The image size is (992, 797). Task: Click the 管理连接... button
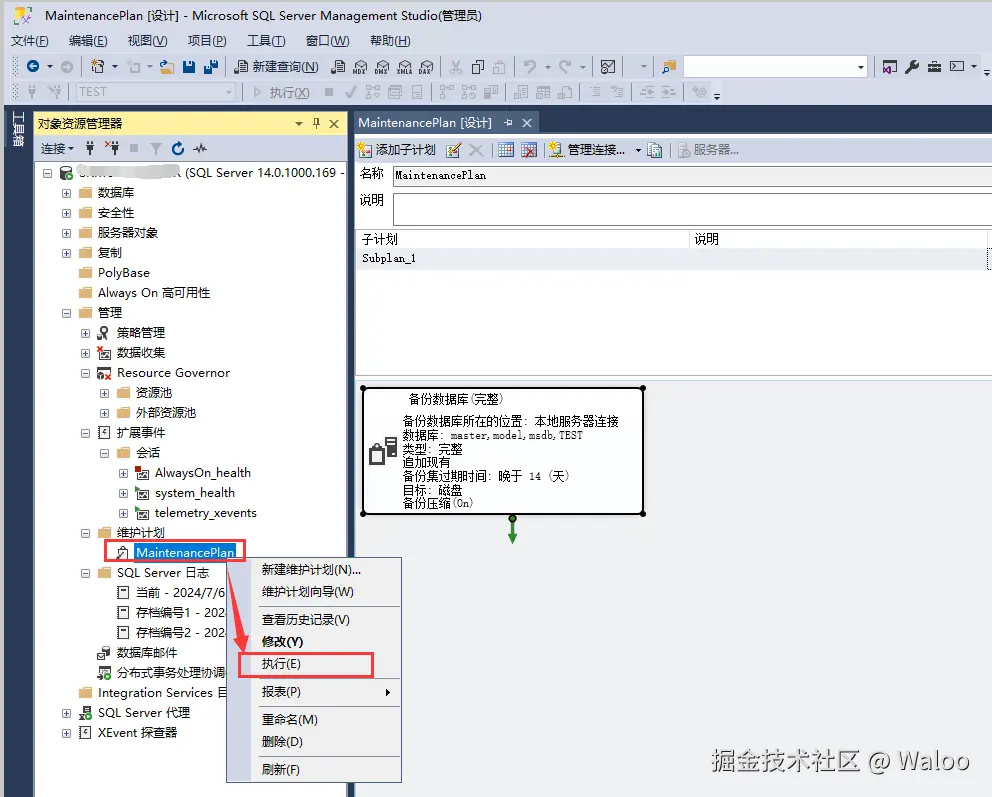[x=588, y=150]
